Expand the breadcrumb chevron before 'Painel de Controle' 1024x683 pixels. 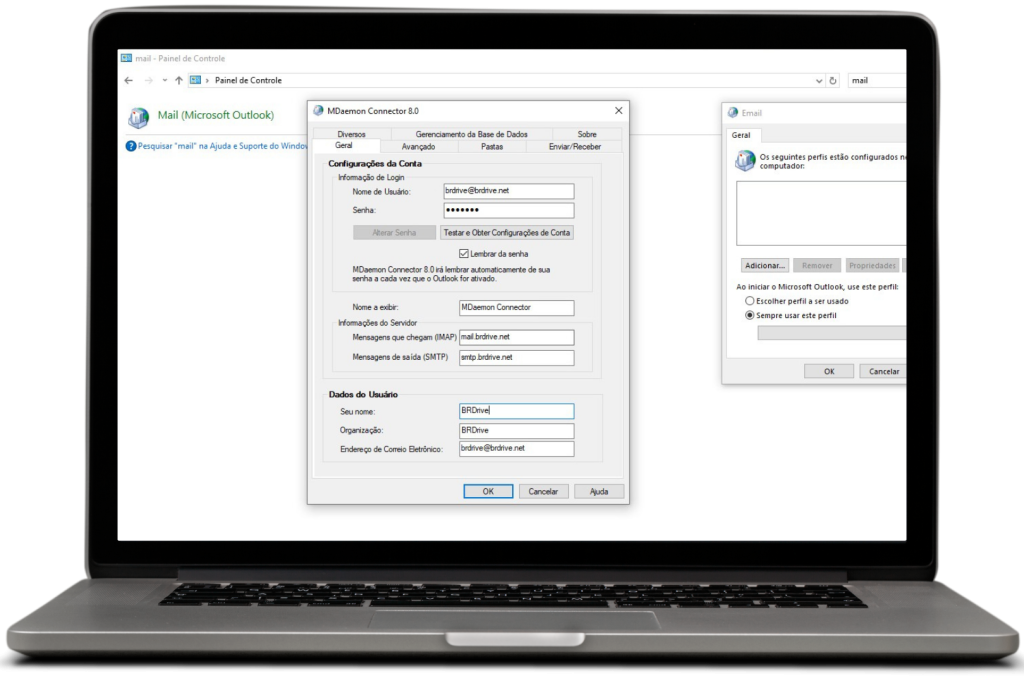pos(207,80)
